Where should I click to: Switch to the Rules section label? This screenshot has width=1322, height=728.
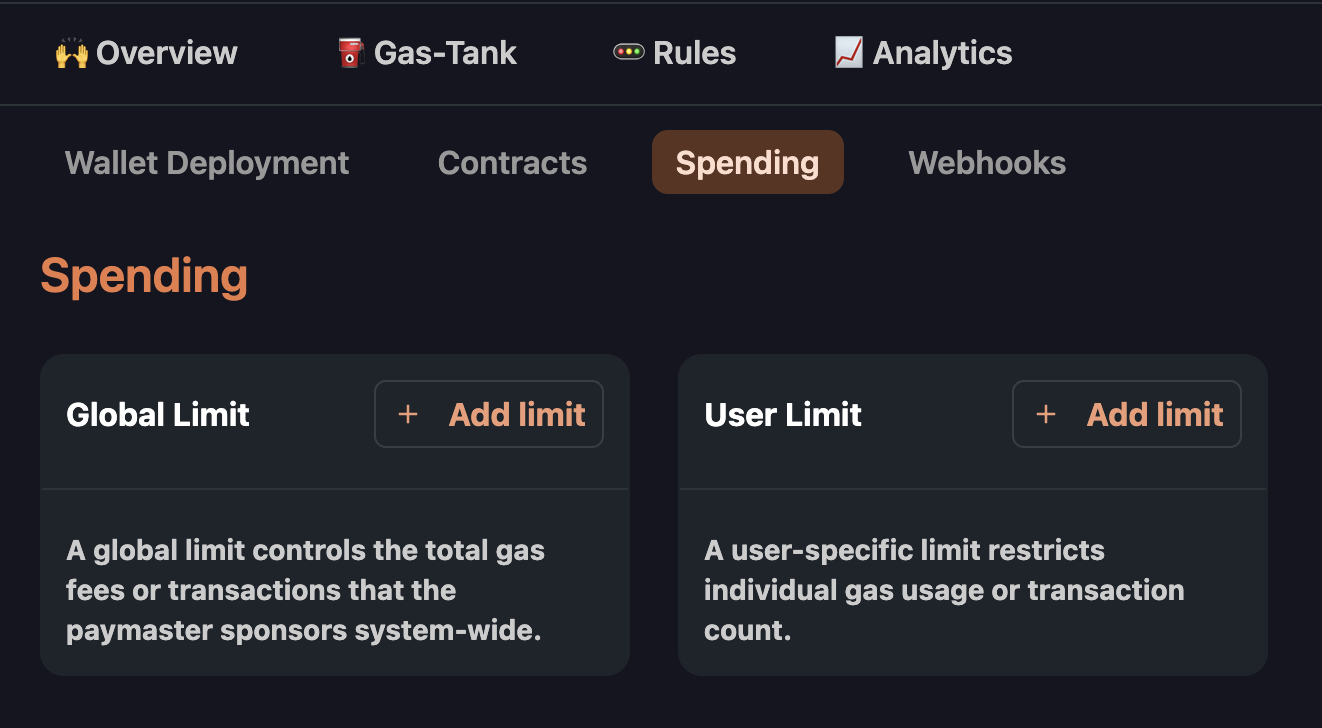click(694, 53)
